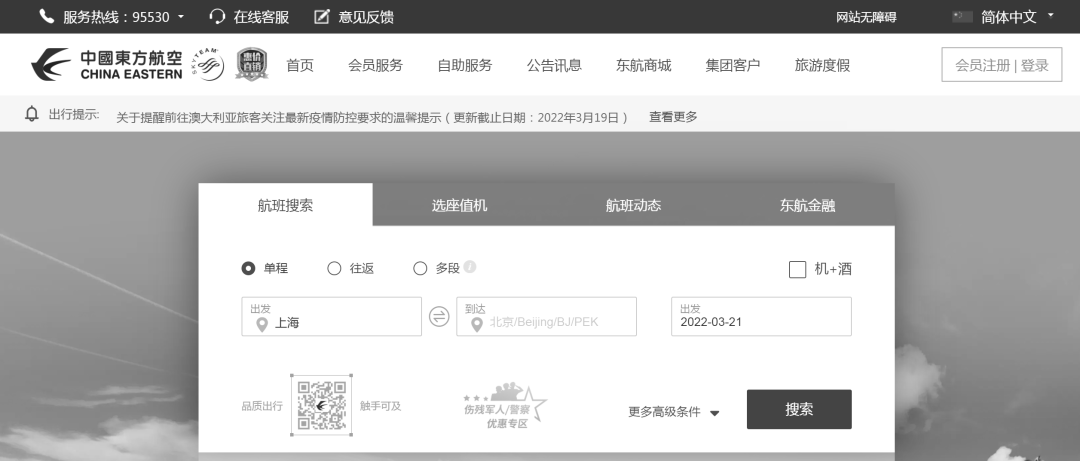Screen dimensions: 1080x461
Task: Swap departure and arrival cities
Action: pyautogui.click(x=439, y=317)
